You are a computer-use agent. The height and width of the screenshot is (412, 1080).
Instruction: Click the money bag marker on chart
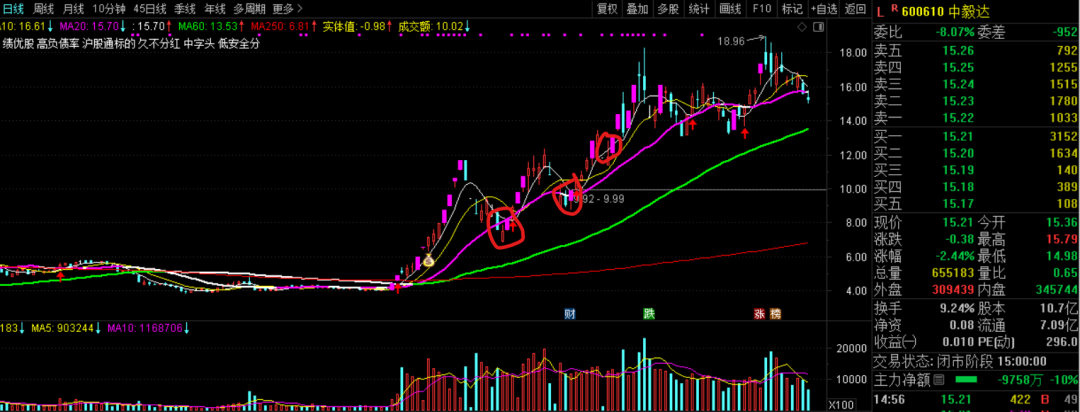click(428, 260)
